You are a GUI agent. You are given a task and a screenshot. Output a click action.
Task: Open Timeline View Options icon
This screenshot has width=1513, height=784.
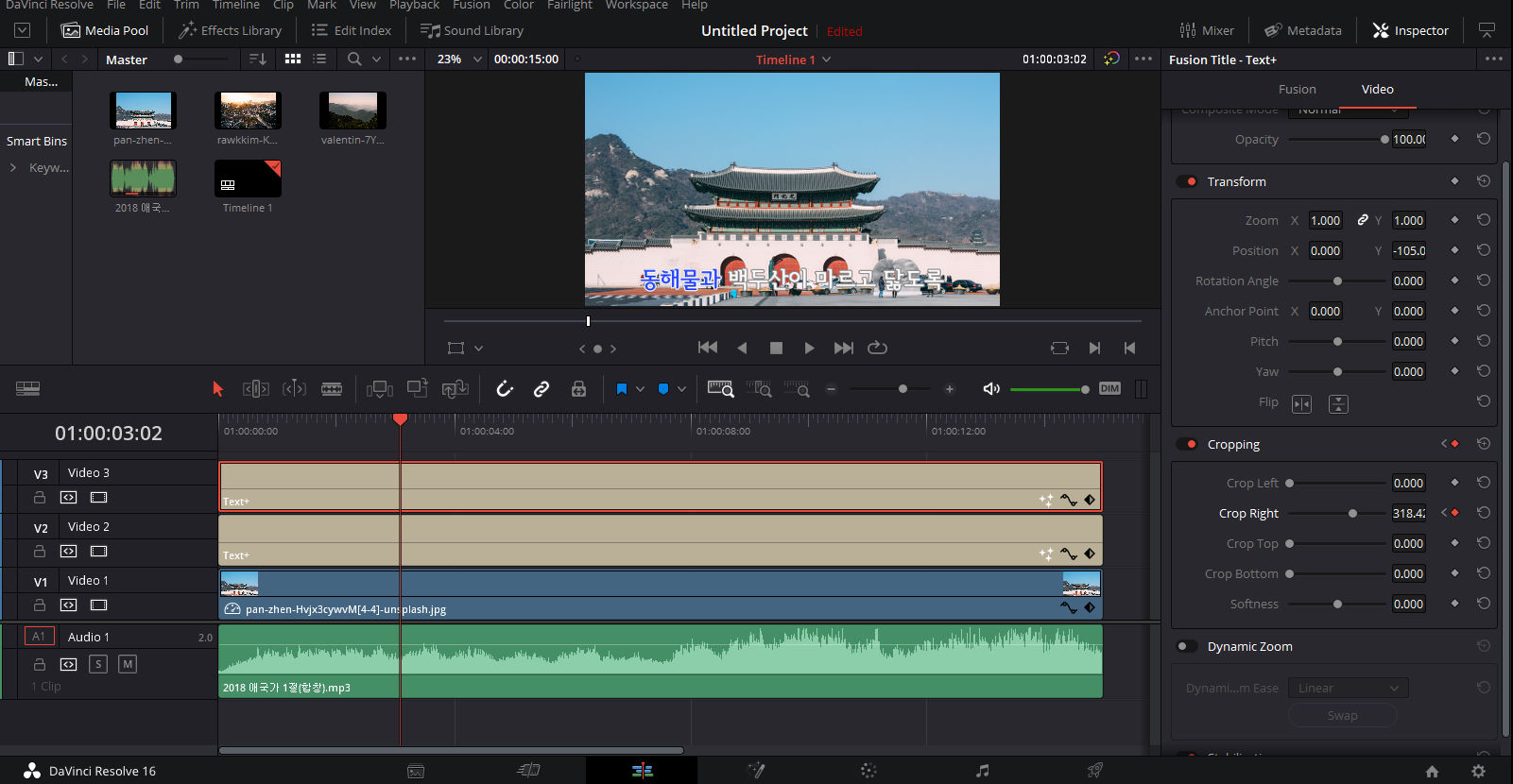pos(28,388)
